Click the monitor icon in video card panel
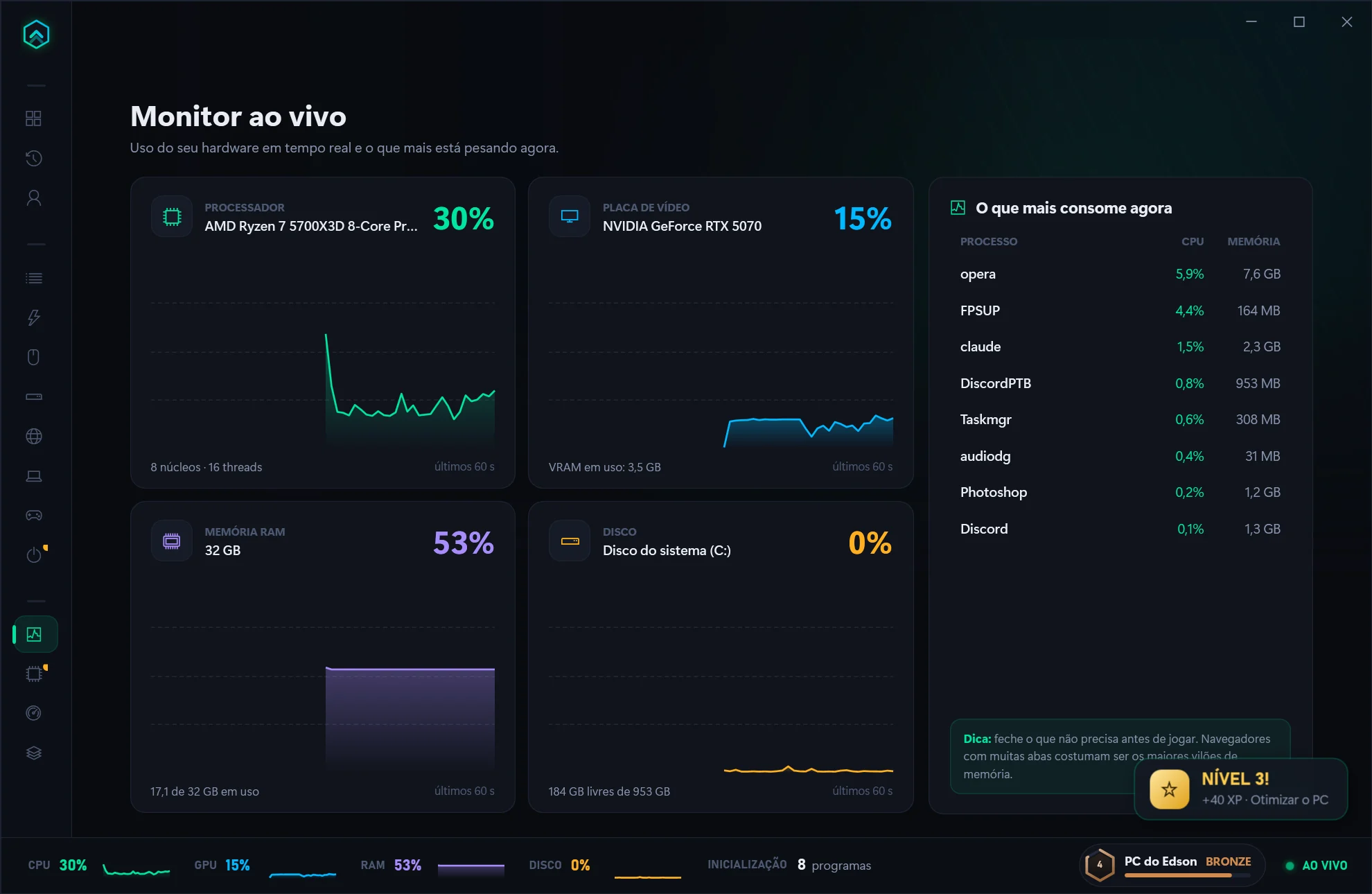The width and height of the screenshot is (1372, 894). 570,217
